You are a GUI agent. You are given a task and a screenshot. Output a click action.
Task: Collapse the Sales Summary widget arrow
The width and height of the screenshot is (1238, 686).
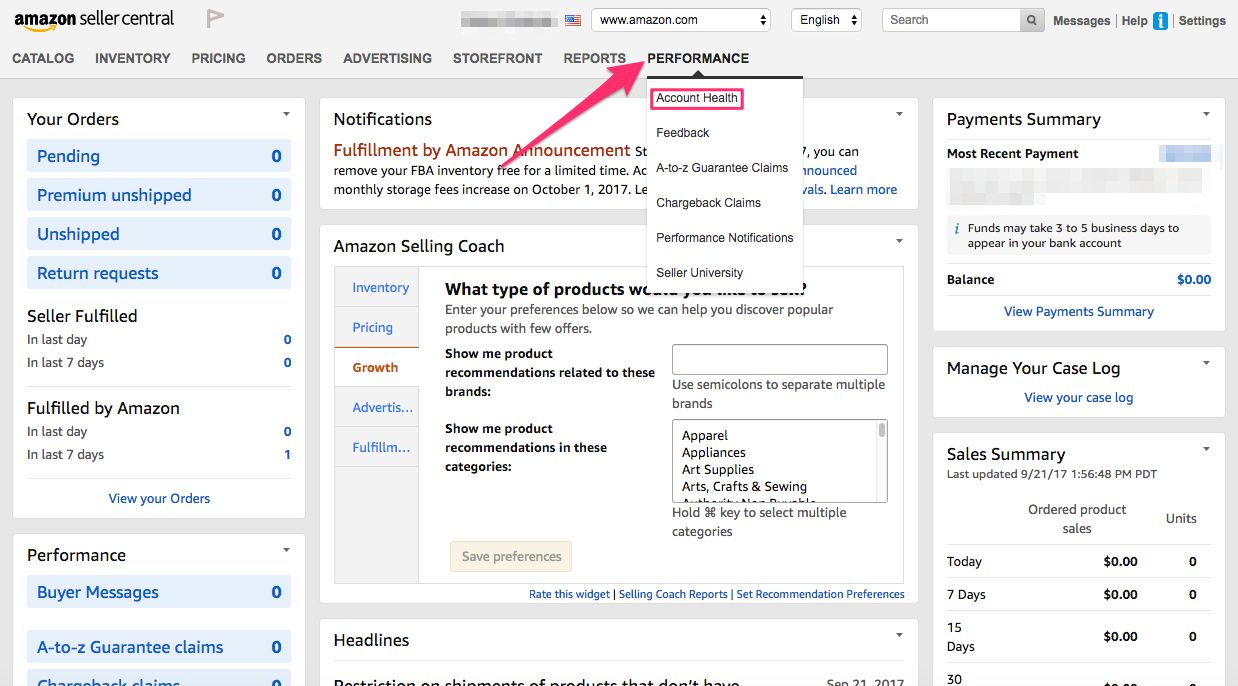click(1206, 449)
